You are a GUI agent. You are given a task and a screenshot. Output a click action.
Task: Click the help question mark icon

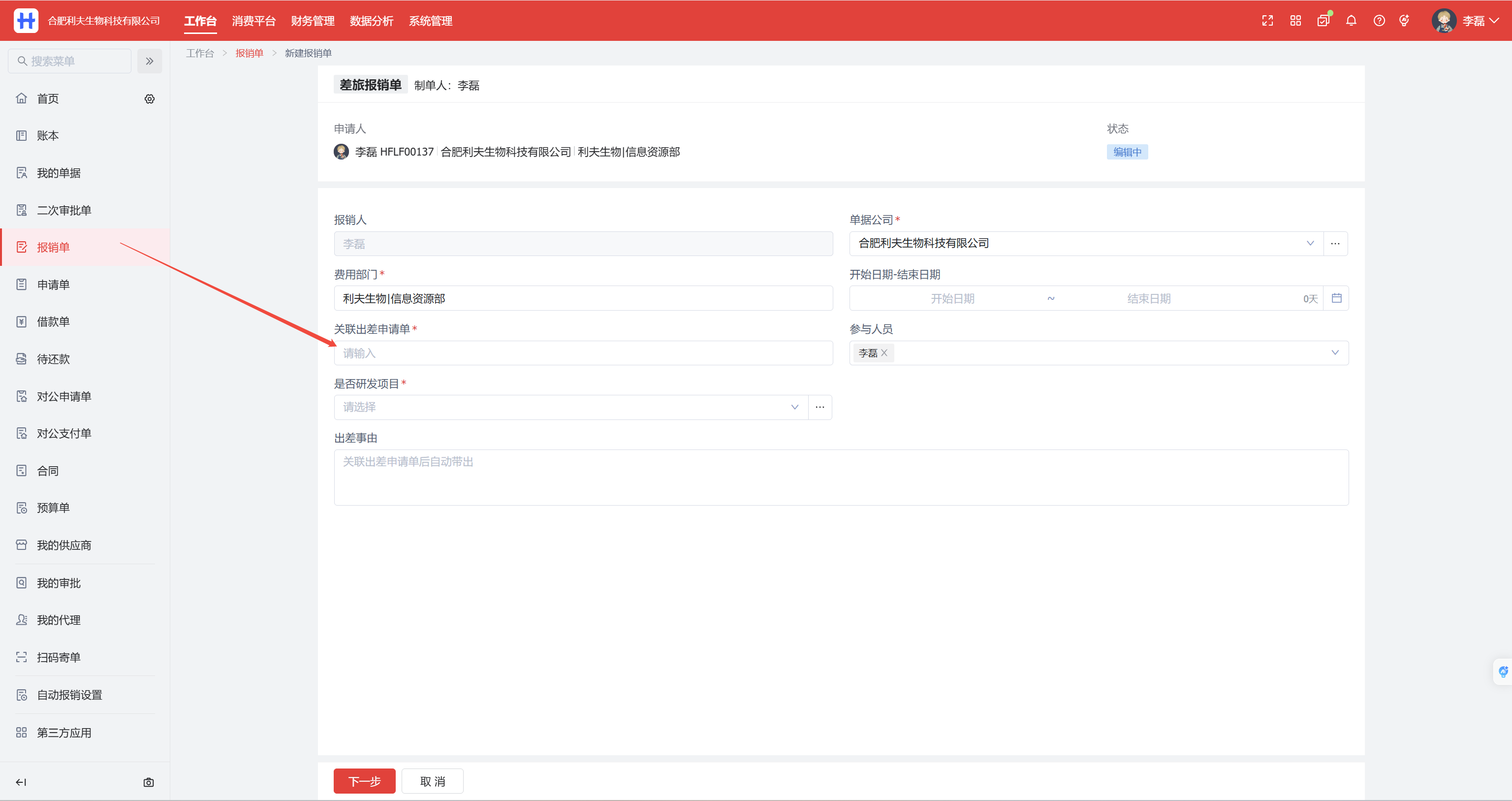[1379, 21]
